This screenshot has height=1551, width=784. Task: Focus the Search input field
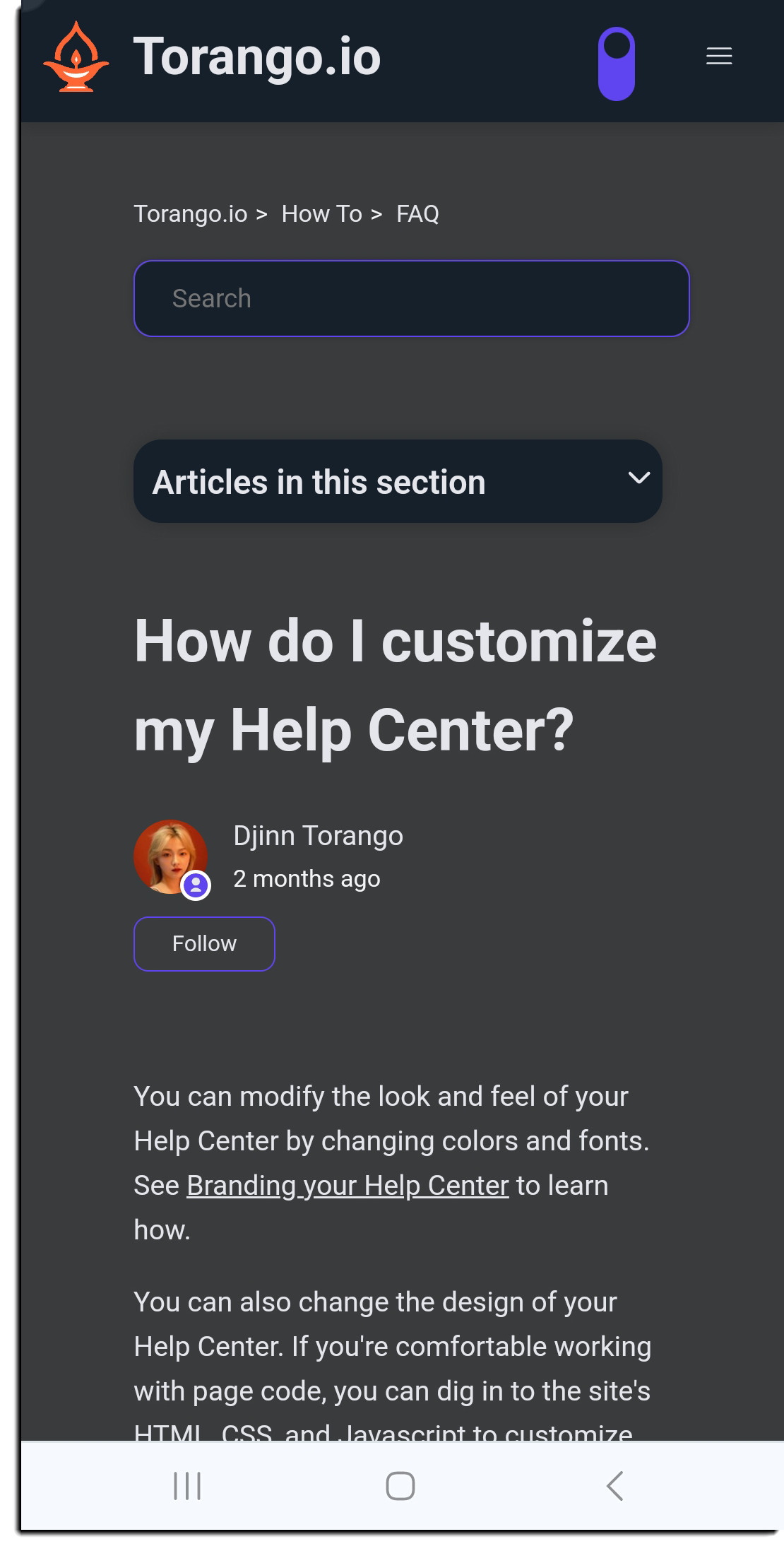point(411,299)
